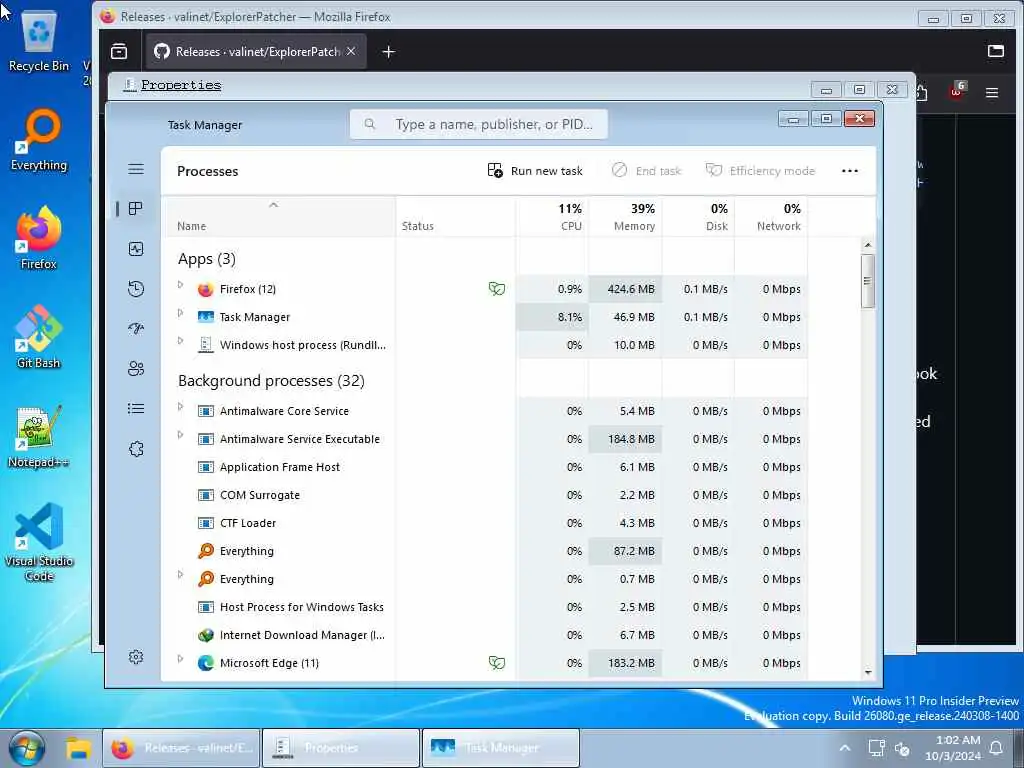Sort by Memory column header
Viewport: 1024px width, 768px height.
click(x=625, y=216)
